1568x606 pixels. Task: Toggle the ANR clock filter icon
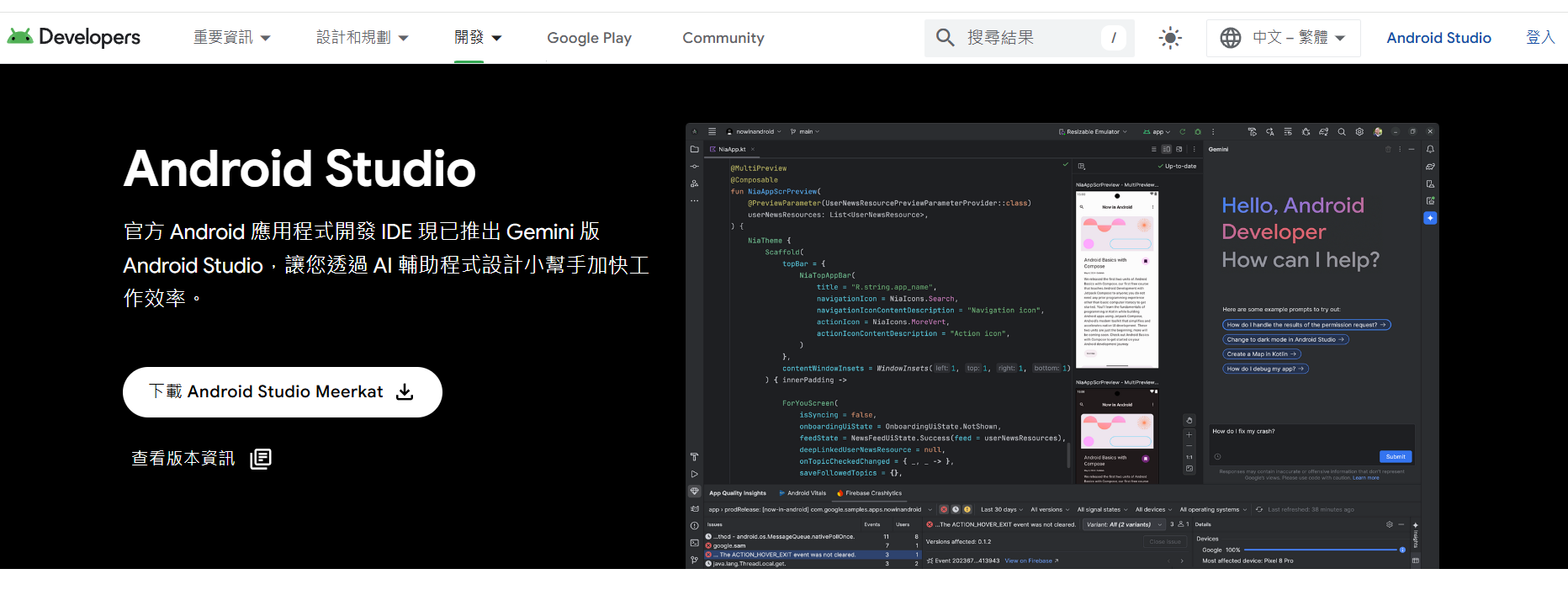tap(956, 509)
